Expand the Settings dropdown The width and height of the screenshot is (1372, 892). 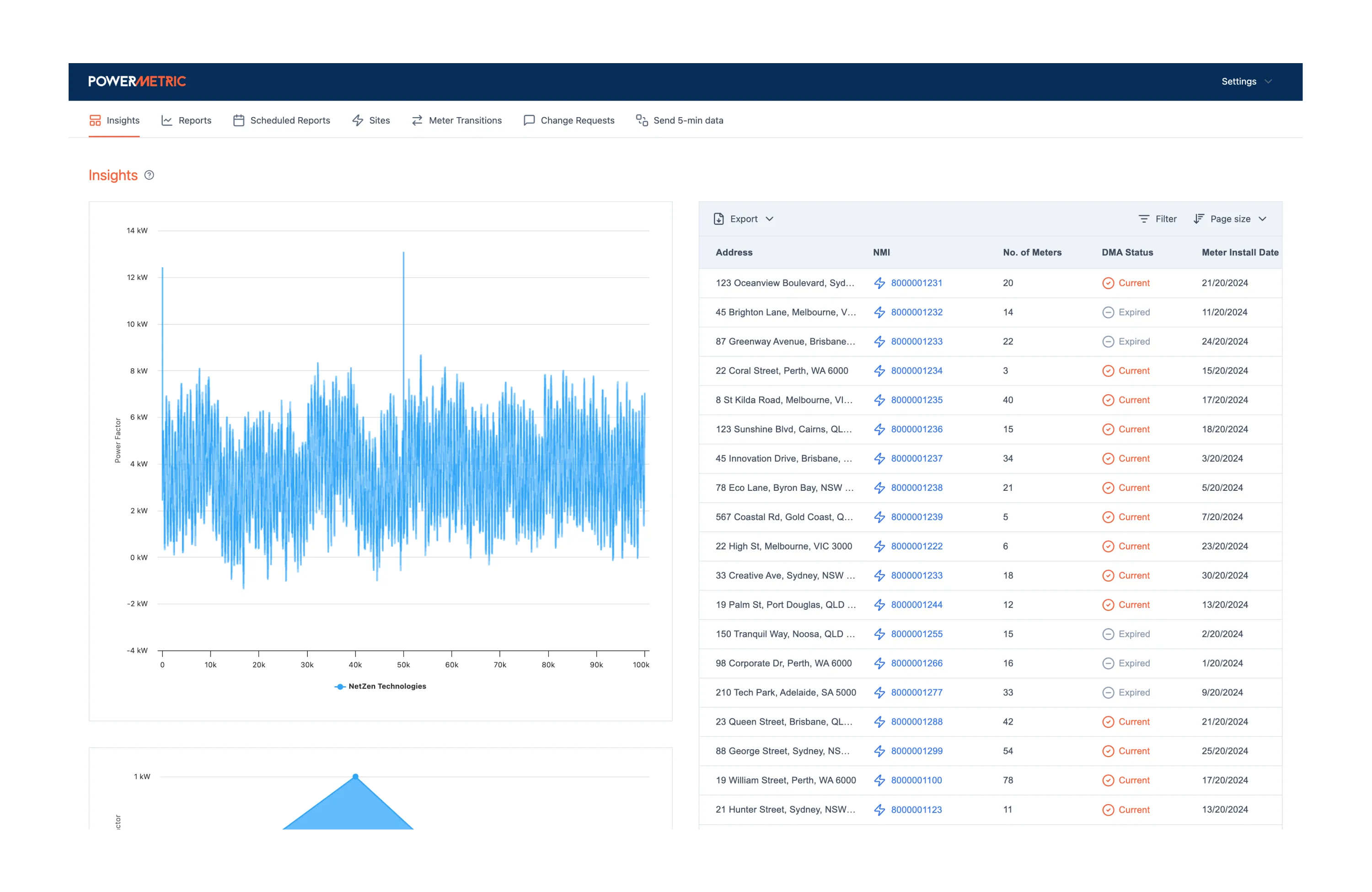click(1246, 81)
